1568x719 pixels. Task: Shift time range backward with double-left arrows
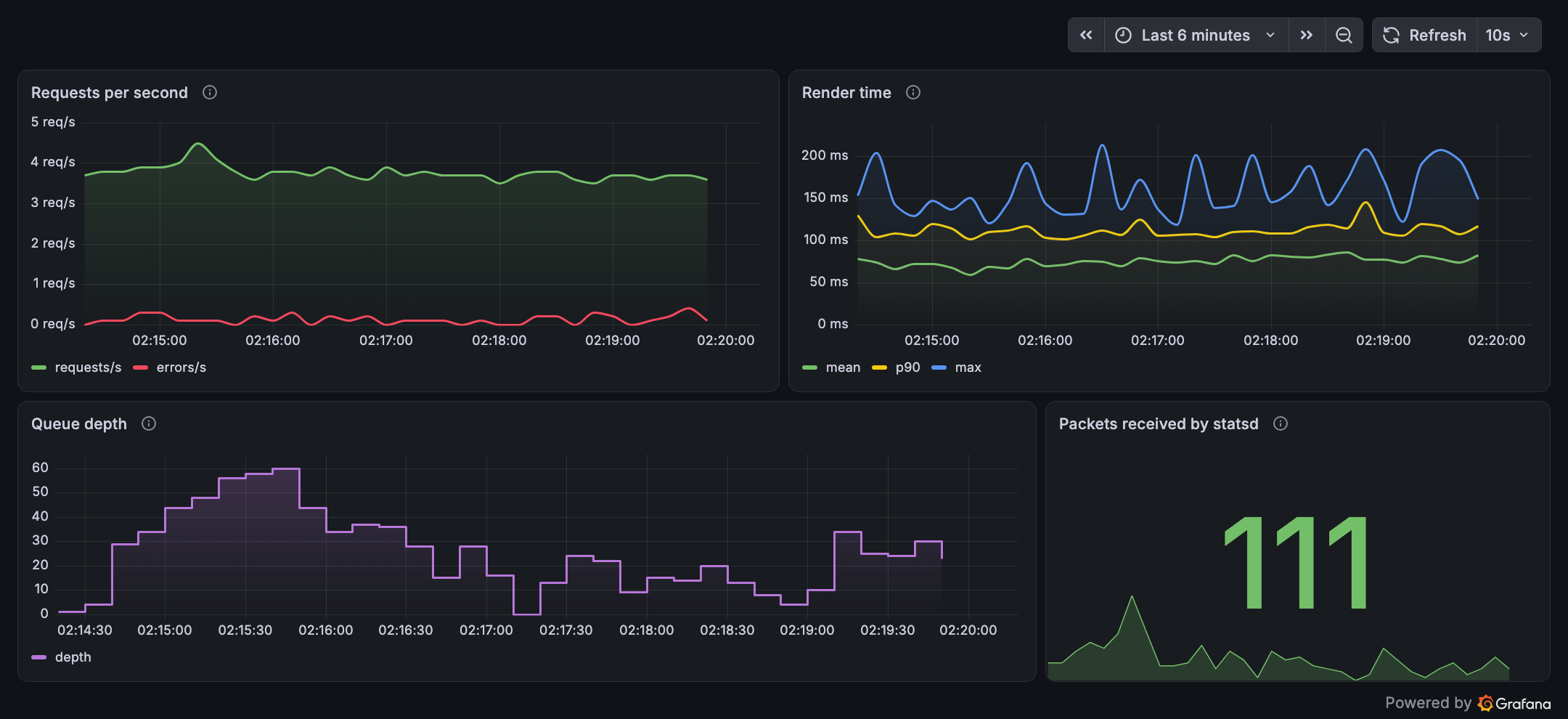coord(1086,35)
